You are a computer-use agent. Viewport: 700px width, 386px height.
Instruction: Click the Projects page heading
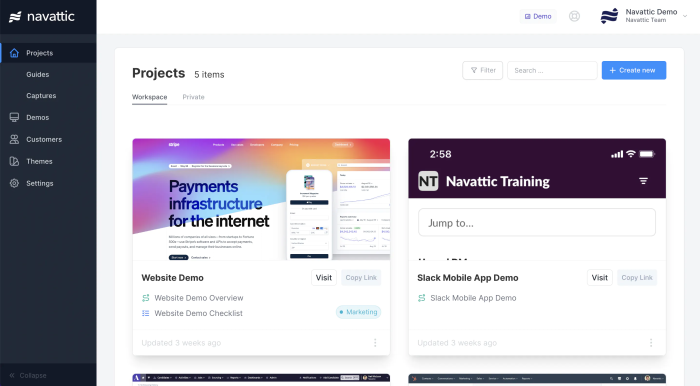[x=158, y=73]
